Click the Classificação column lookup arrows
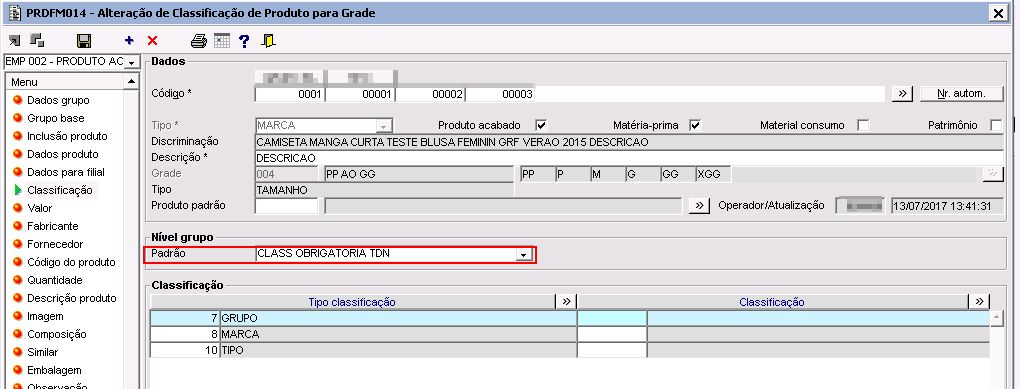The width and height of the screenshot is (1020, 389). click(x=979, y=301)
